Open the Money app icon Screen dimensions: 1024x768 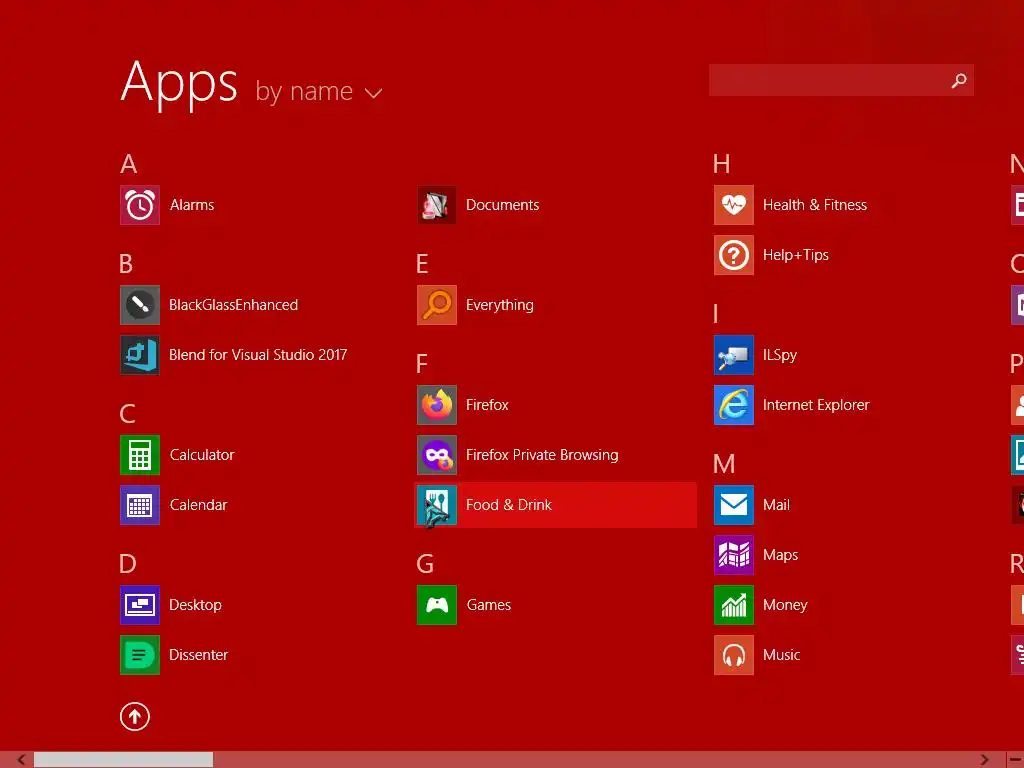coord(734,605)
